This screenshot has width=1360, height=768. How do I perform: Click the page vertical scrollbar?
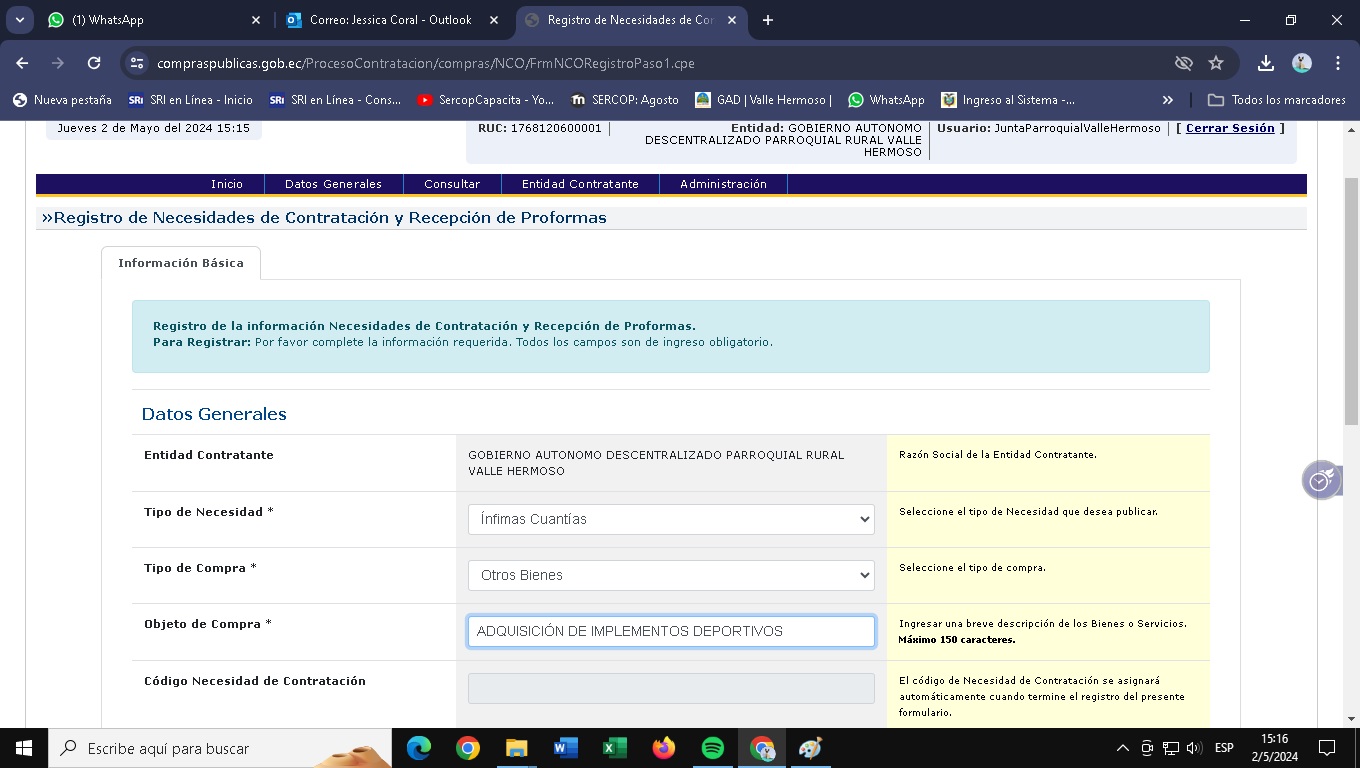pos(1351,300)
